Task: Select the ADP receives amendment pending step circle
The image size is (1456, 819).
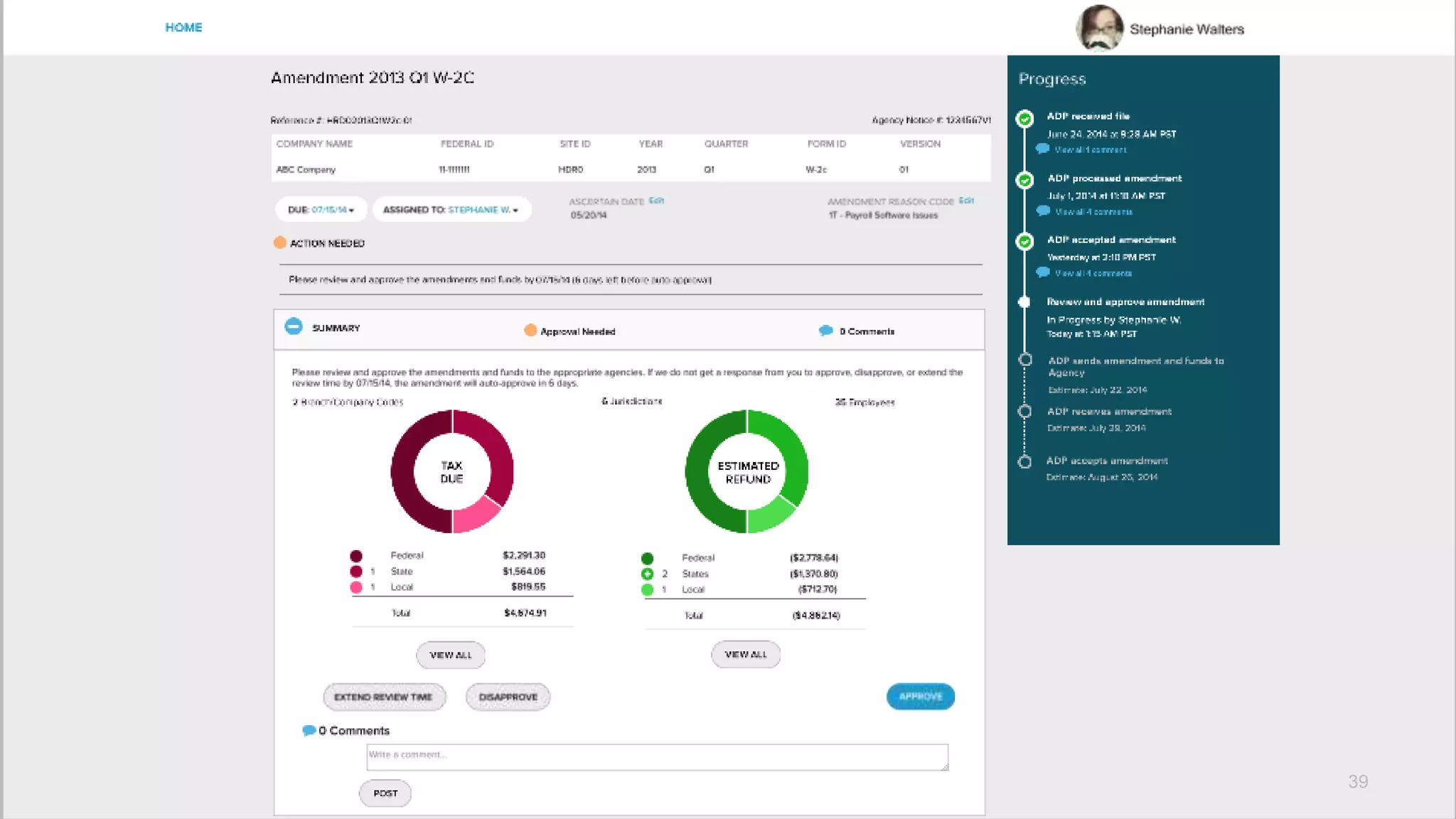Action: tap(1024, 412)
